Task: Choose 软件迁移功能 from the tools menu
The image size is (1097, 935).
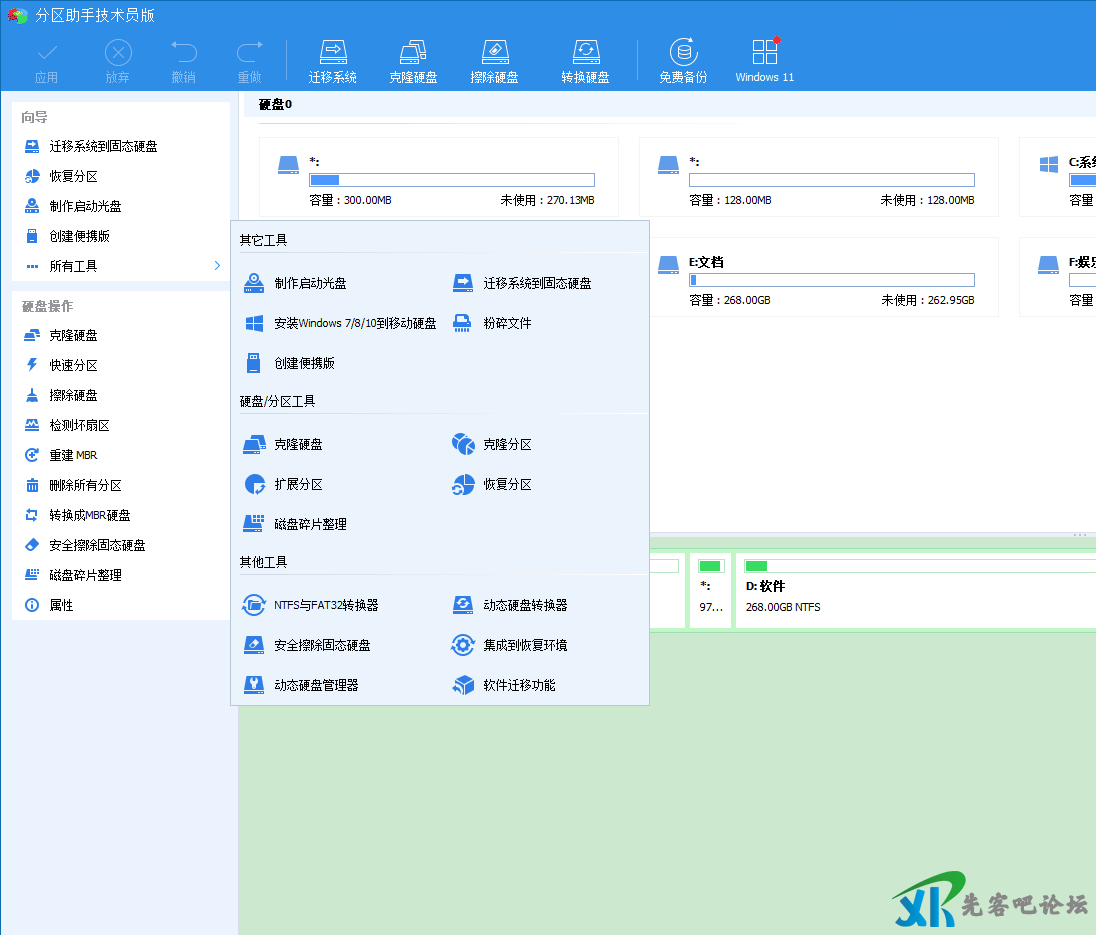Action: [519, 685]
